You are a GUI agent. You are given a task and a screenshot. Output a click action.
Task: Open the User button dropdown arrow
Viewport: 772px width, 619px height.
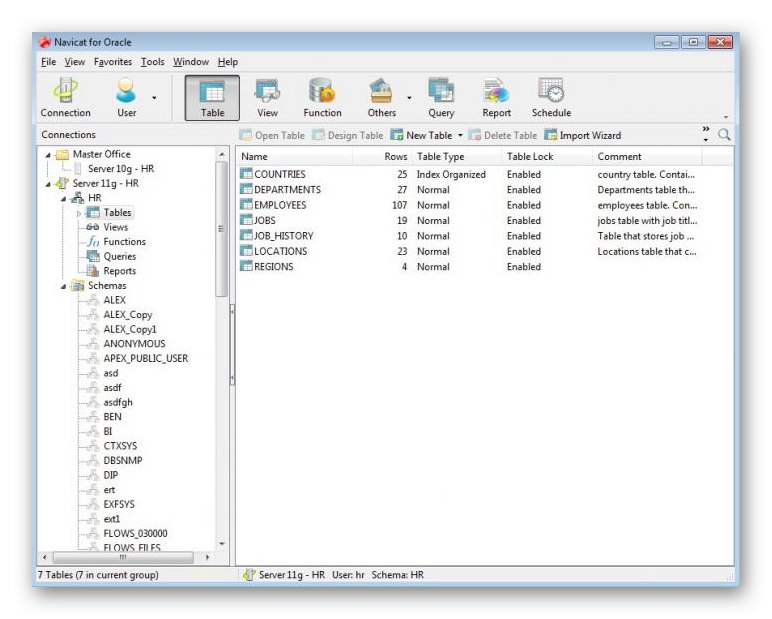pyautogui.click(x=154, y=98)
